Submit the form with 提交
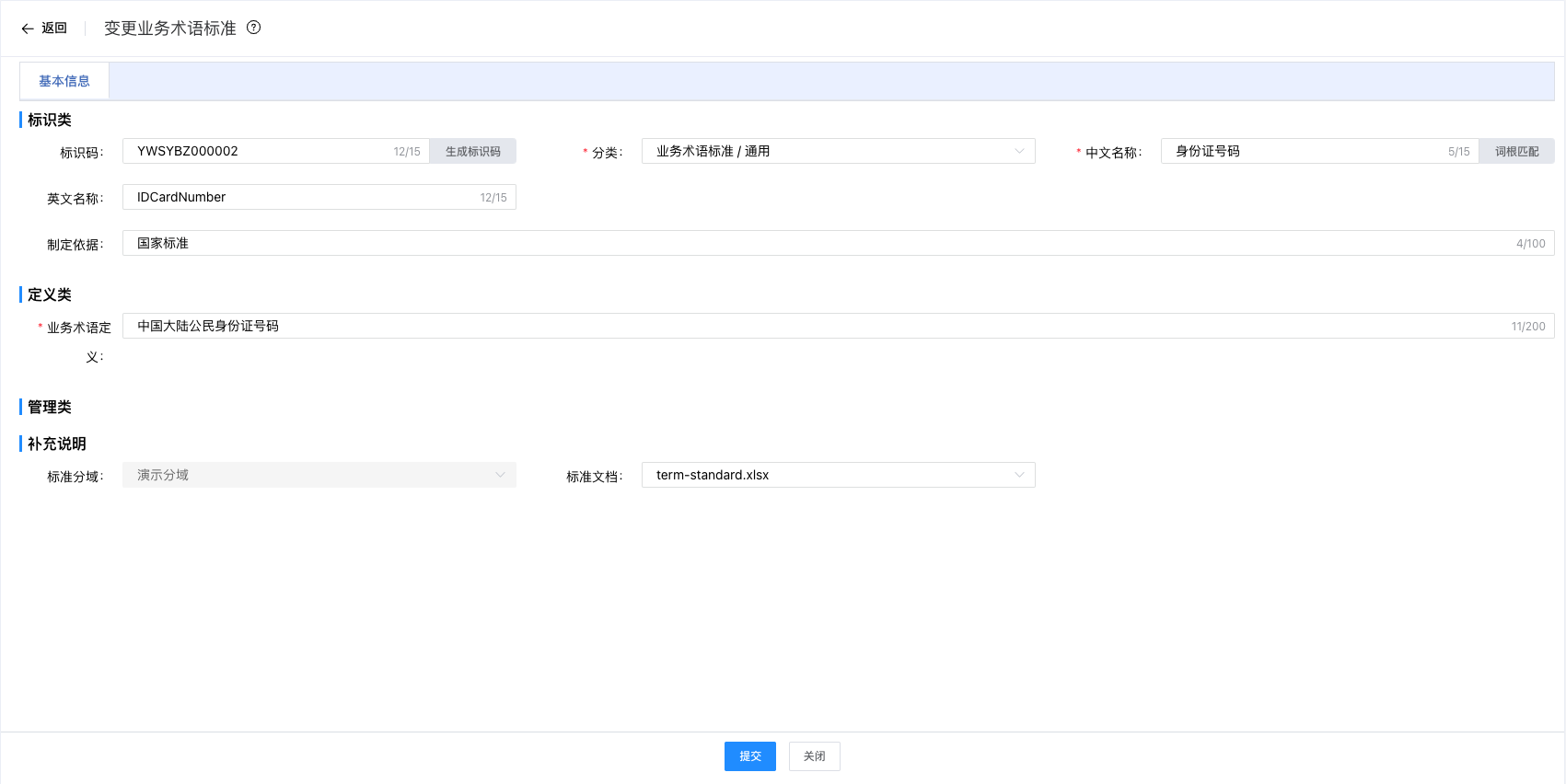 click(x=749, y=756)
